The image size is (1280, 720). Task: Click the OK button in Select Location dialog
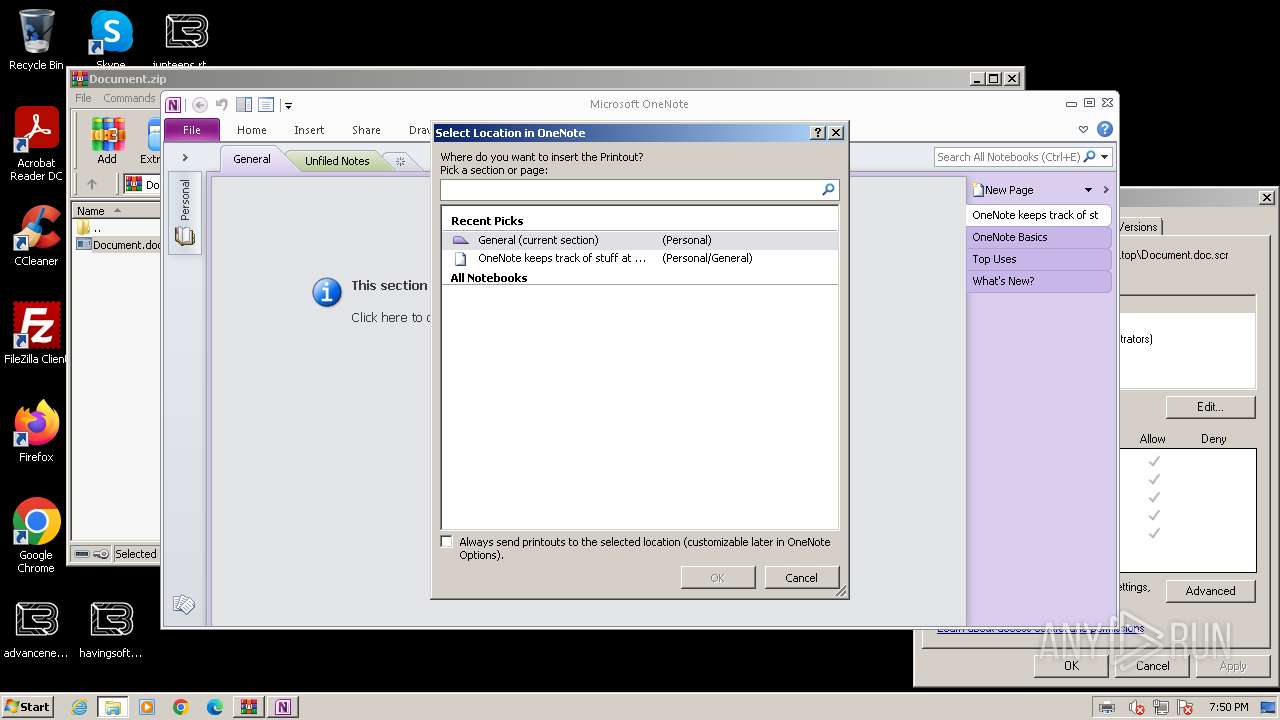pyautogui.click(x=717, y=578)
